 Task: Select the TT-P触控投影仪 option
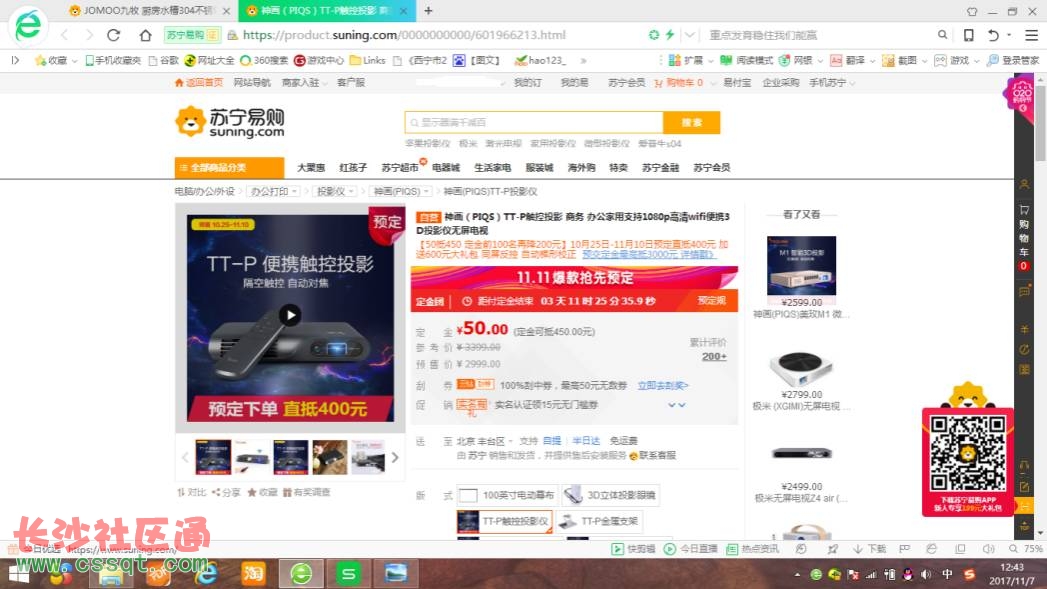[x=504, y=521]
